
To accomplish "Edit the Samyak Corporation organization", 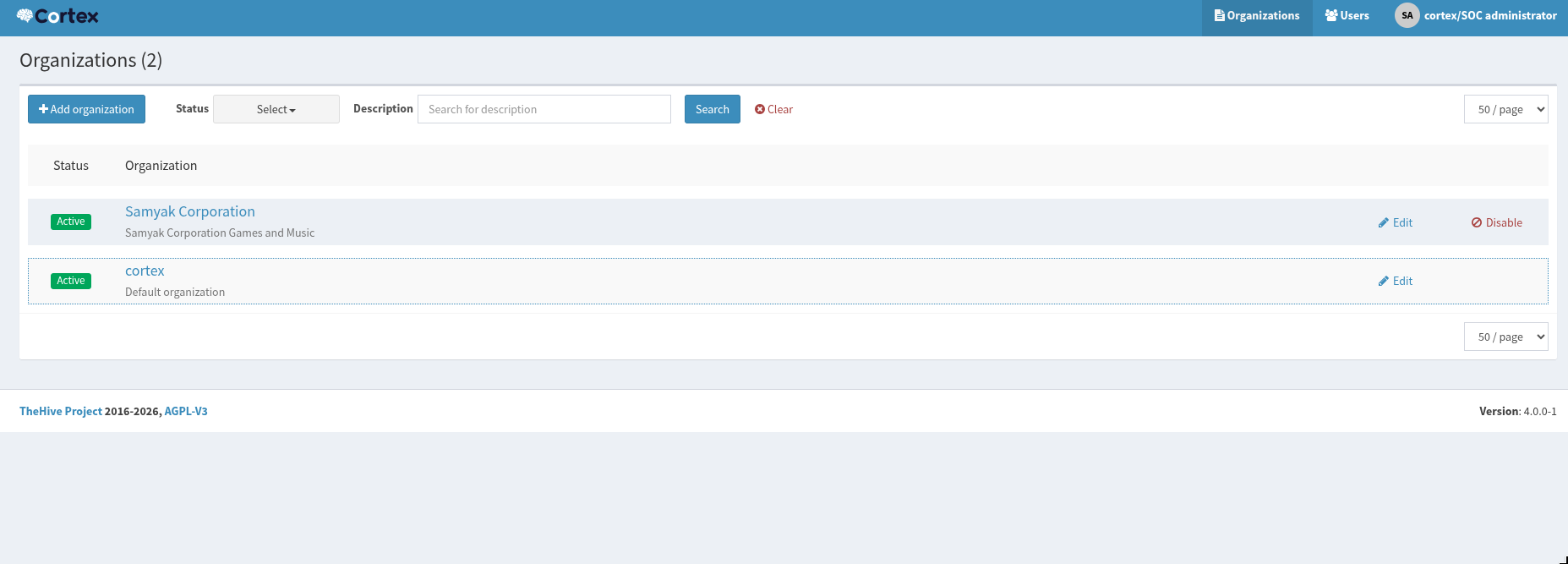I will [x=1396, y=222].
